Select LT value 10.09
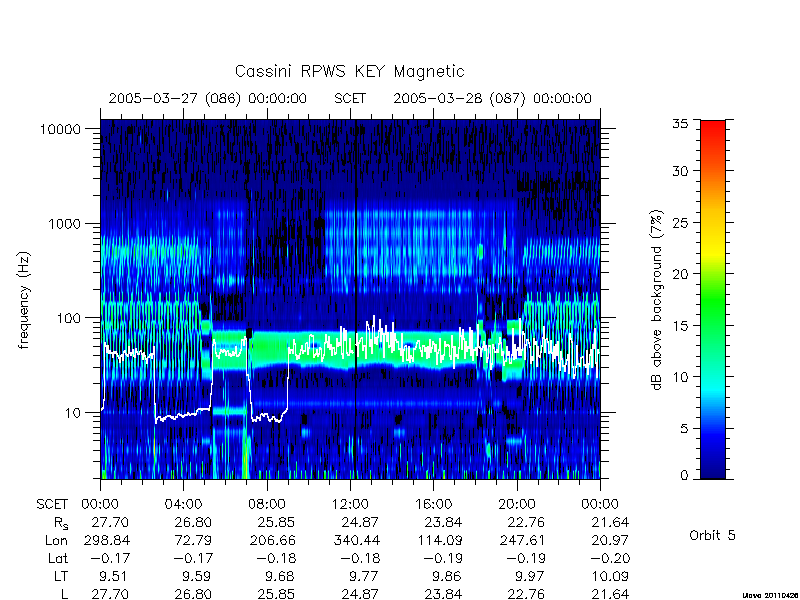The height and width of the screenshot is (600, 800). click(x=610, y=577)
